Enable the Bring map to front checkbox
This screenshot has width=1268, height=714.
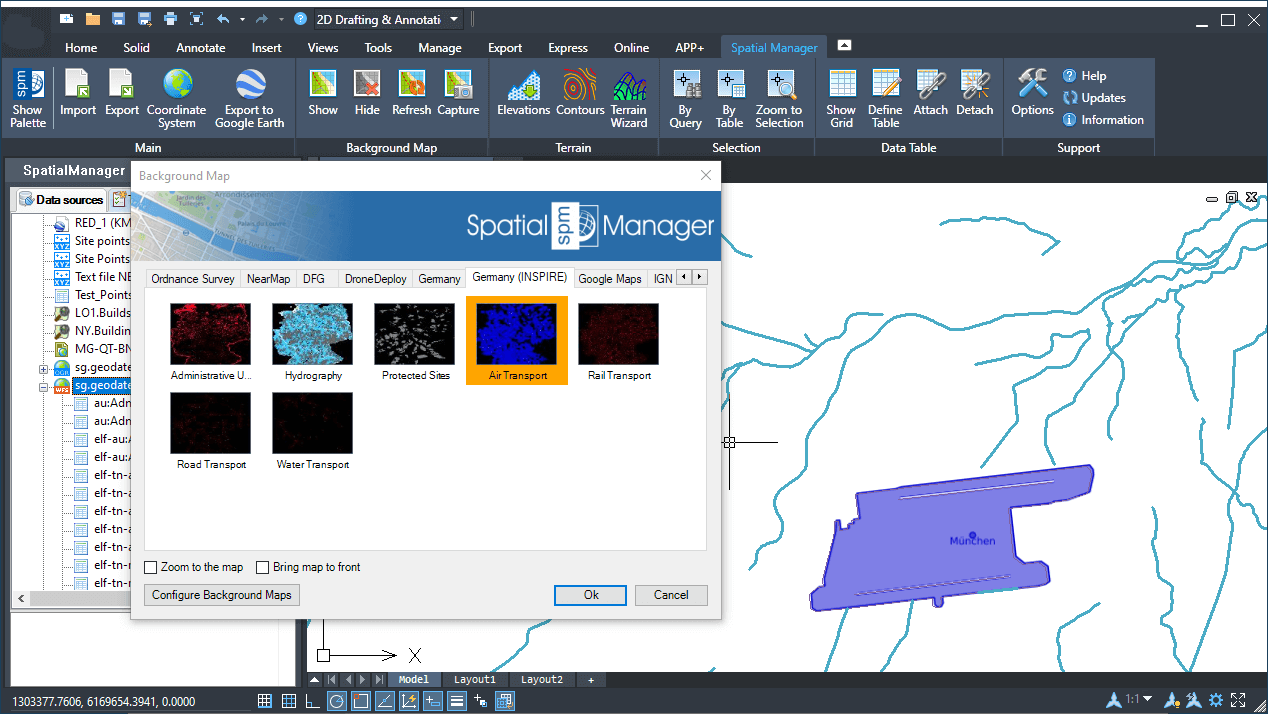pyautogui.click(x=263, y=567)
